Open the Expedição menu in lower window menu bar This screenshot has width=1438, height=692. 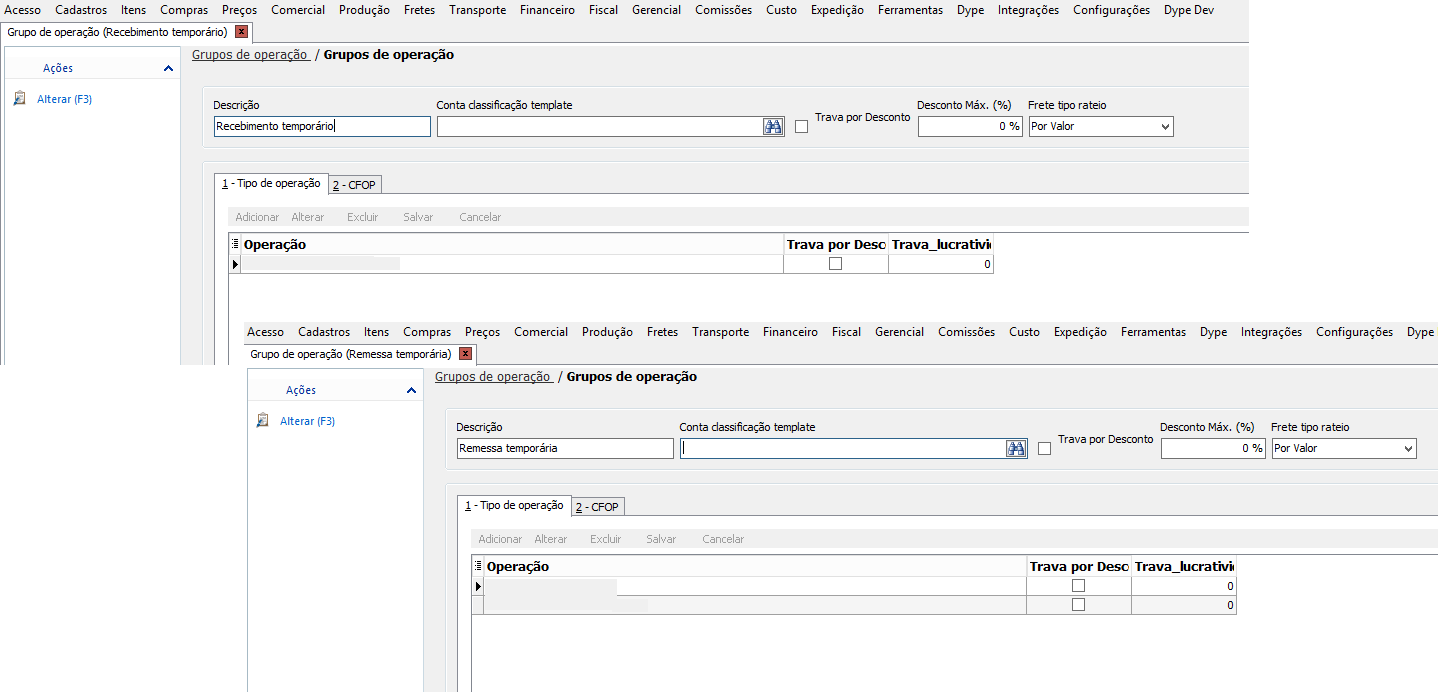[x=1080, y=332]
